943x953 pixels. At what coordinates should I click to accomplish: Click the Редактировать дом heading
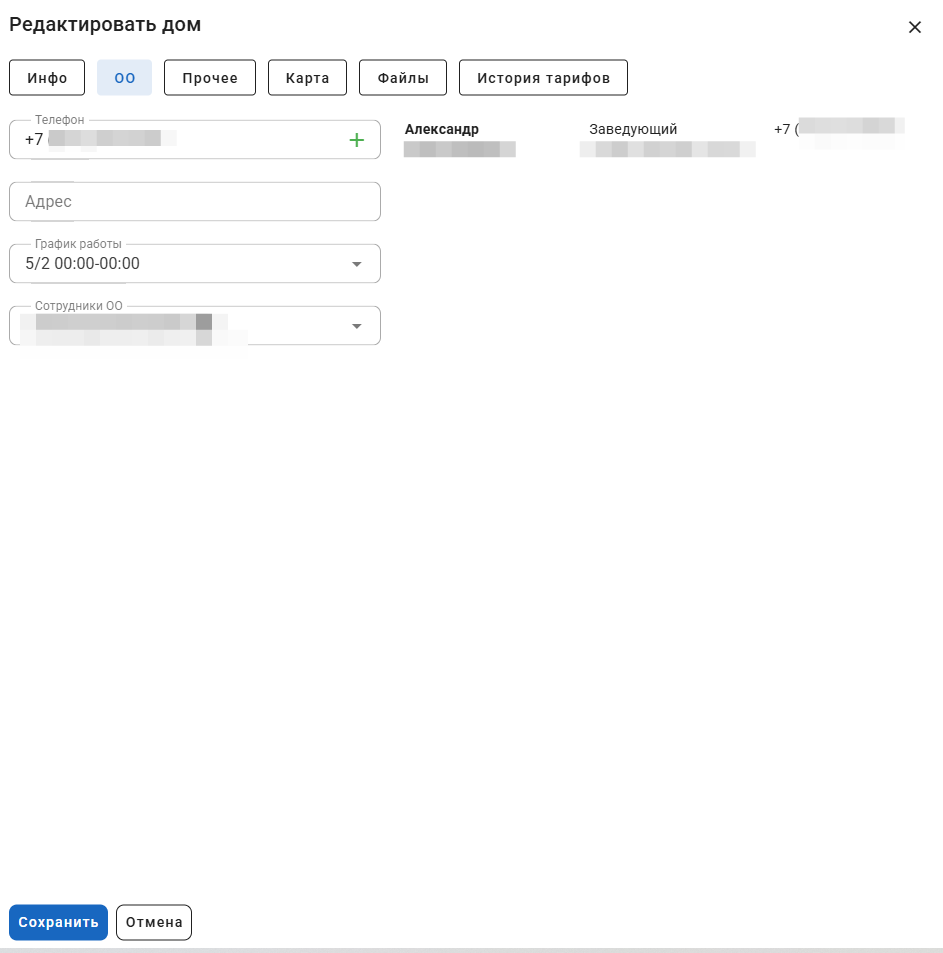pos(105,25)
